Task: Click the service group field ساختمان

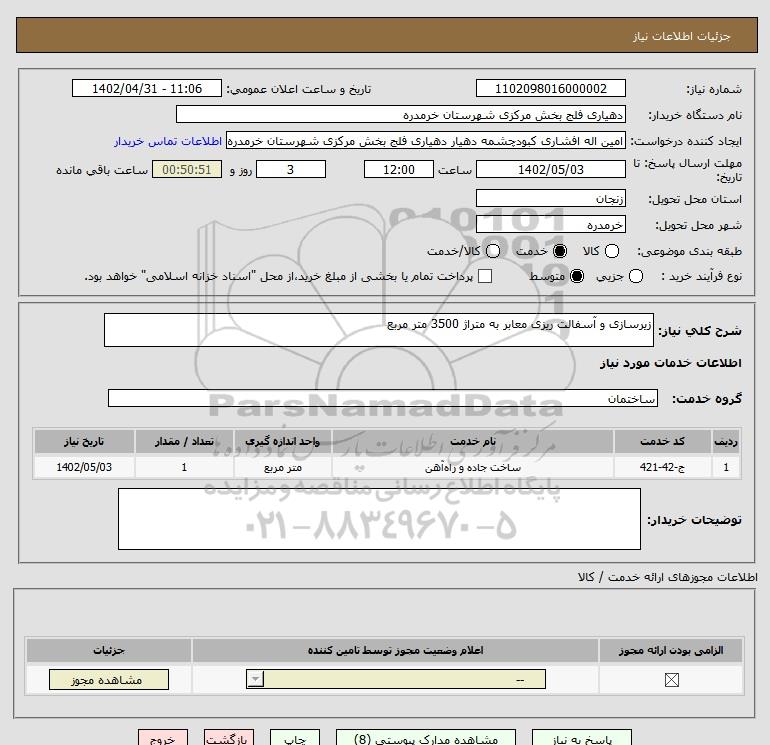Action: pyautogui.click(x=383, y=398)
